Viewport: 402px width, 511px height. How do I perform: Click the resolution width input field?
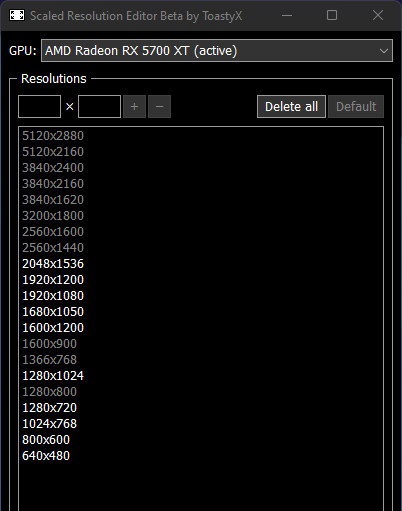click(39, 107)
